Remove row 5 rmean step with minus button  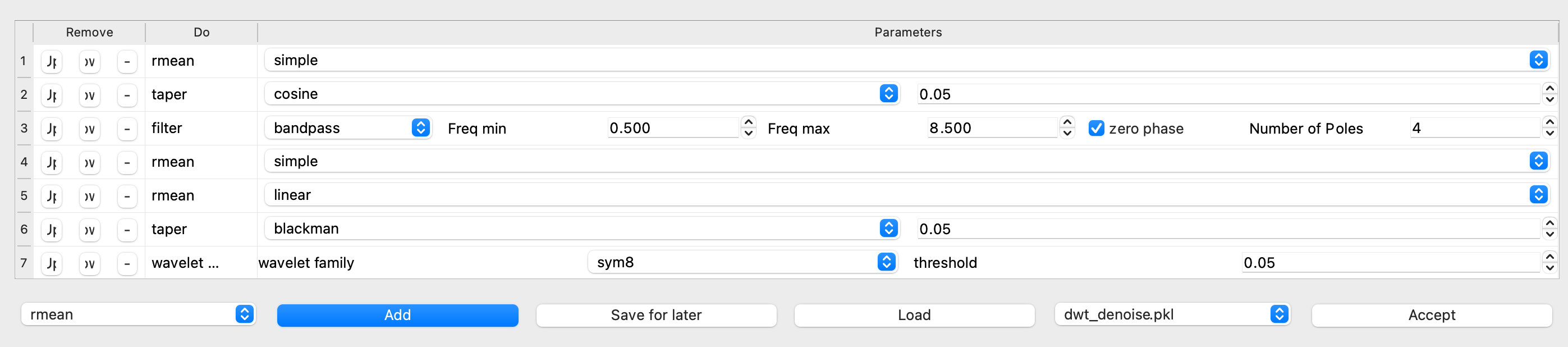click(x=127, y=196)
